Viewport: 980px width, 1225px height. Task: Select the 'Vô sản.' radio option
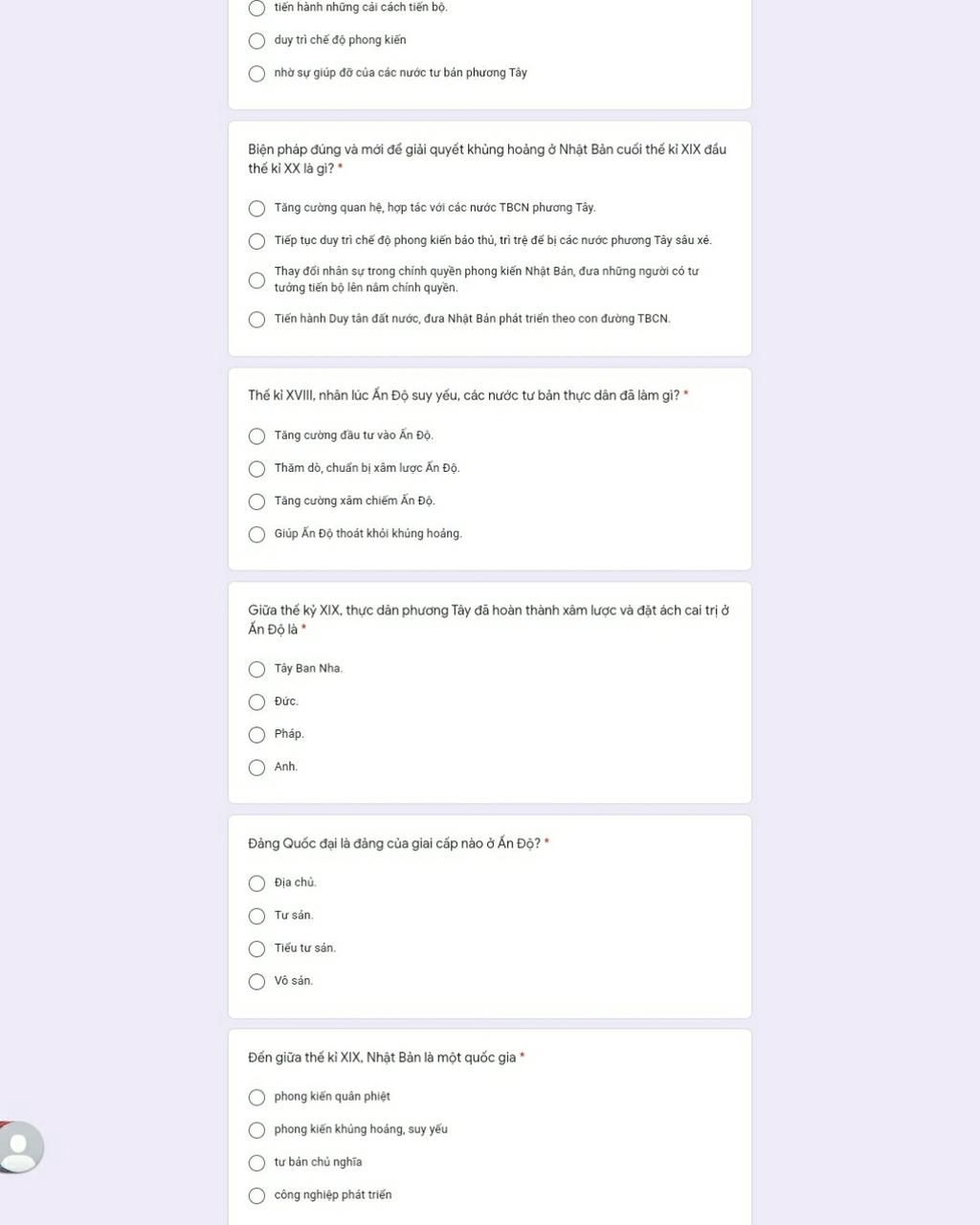(256, 982)
